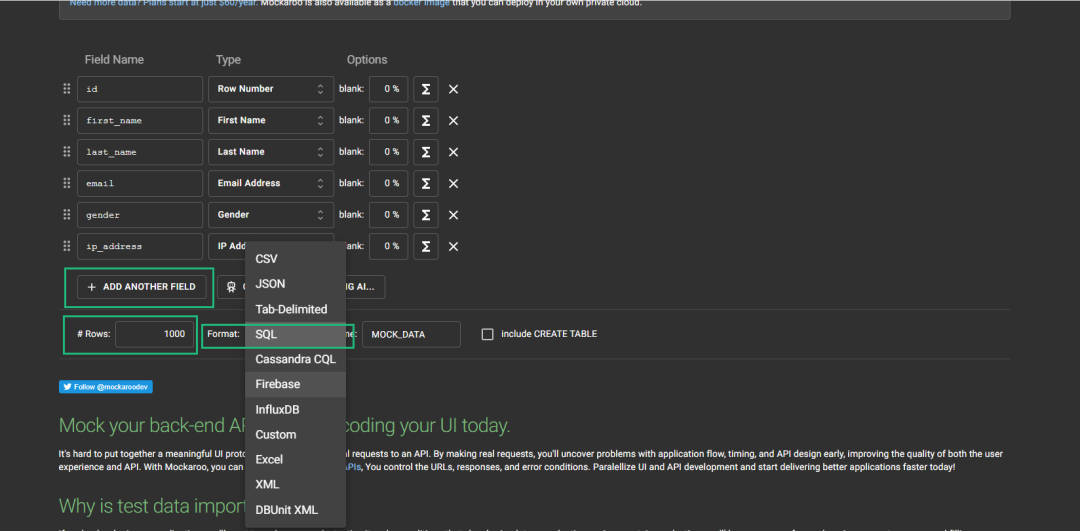
Task: Open First Name type selector
Action: point(271,121)
